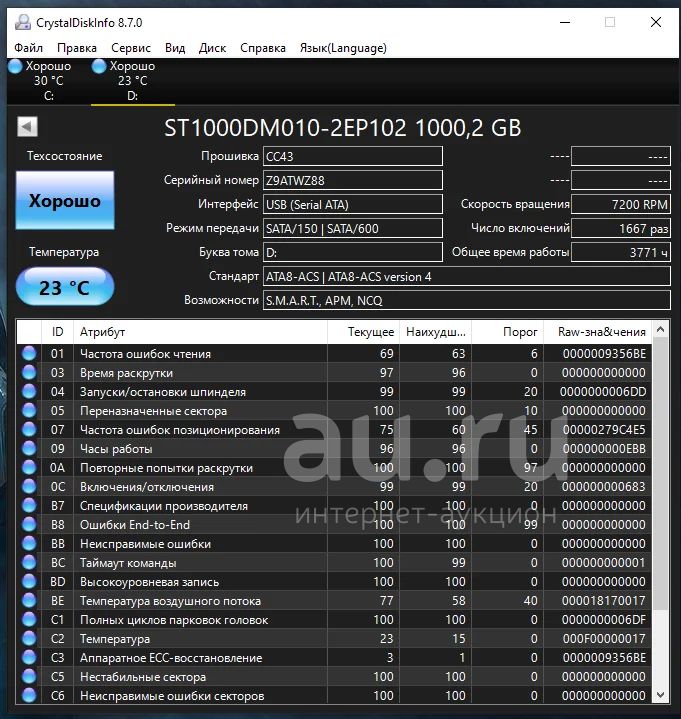The width and height of the screenshot is (681, 719).
Task: Select the disk D: tab at 23 °C
Action: click(x=133, y=81)
